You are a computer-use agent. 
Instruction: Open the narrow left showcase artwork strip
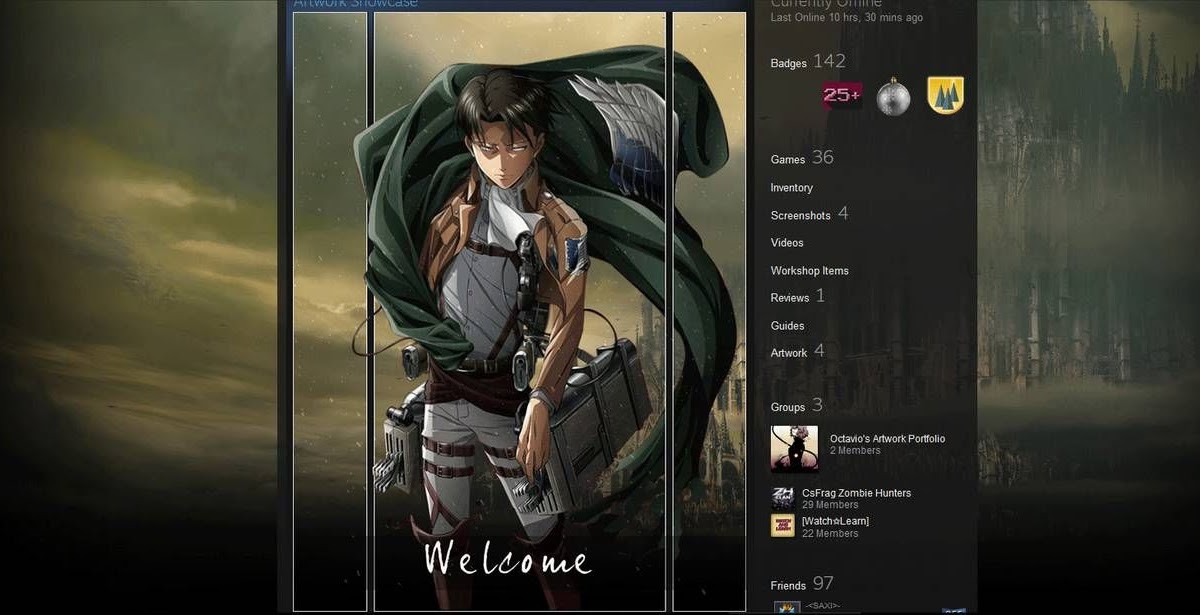(330, 311)
